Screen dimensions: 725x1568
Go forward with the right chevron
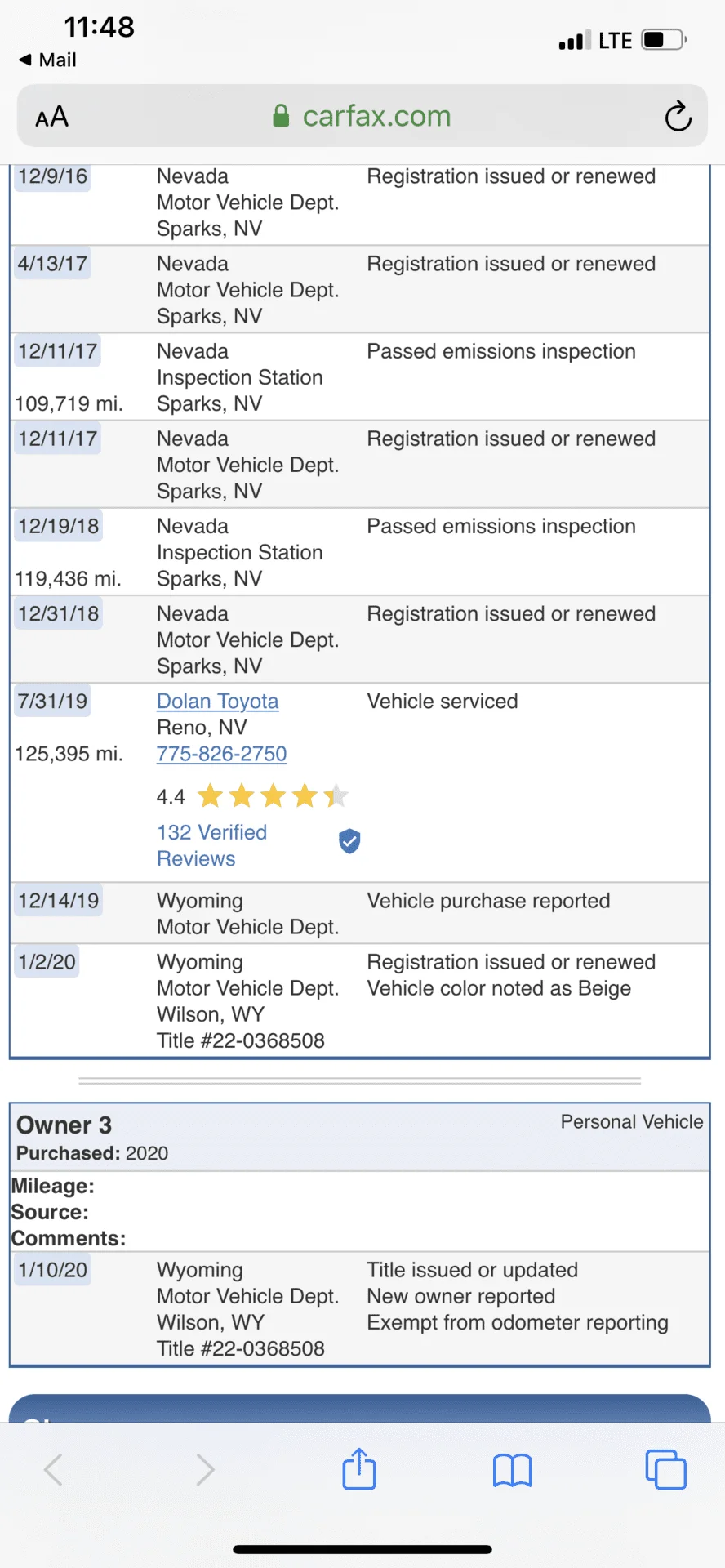pyautogui.click(x=206, y=1469)
